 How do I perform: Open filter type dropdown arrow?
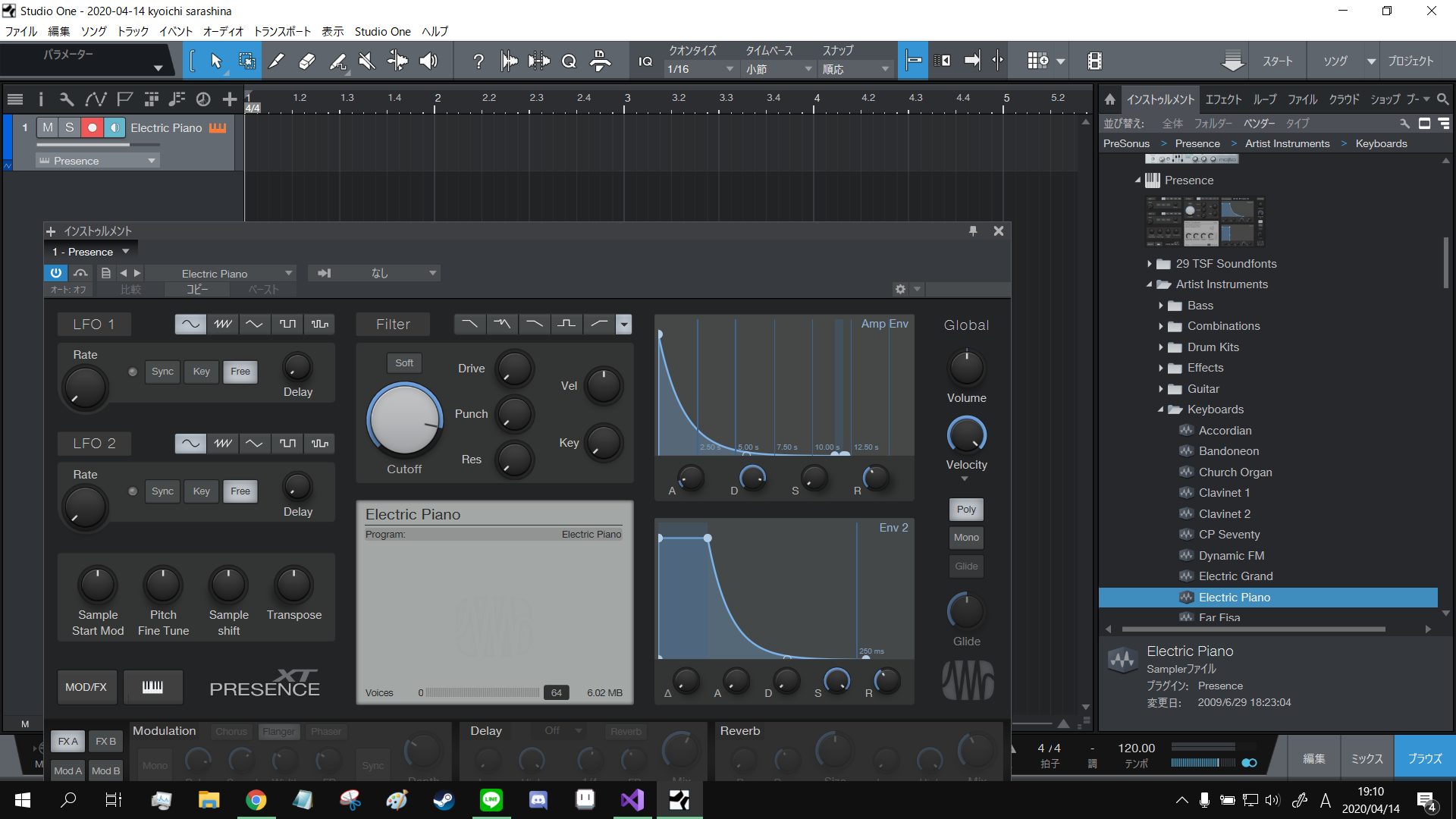click(x=624, y=325)
